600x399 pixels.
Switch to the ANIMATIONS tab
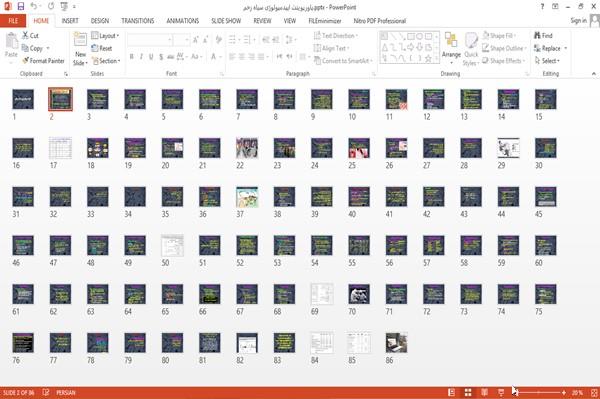click(x=183, y=21)
